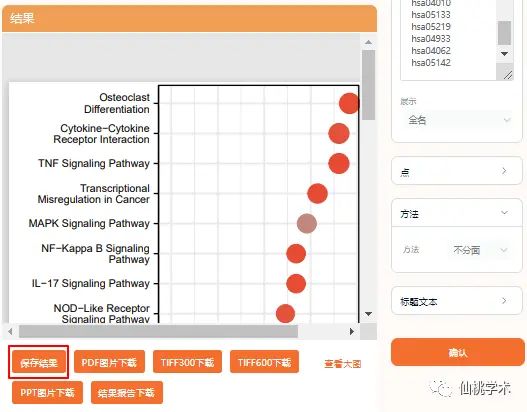527x412 pixels.
Task: Click the IL-17 Signaling Pathway axis label
Action: click(x=91, y=283)
